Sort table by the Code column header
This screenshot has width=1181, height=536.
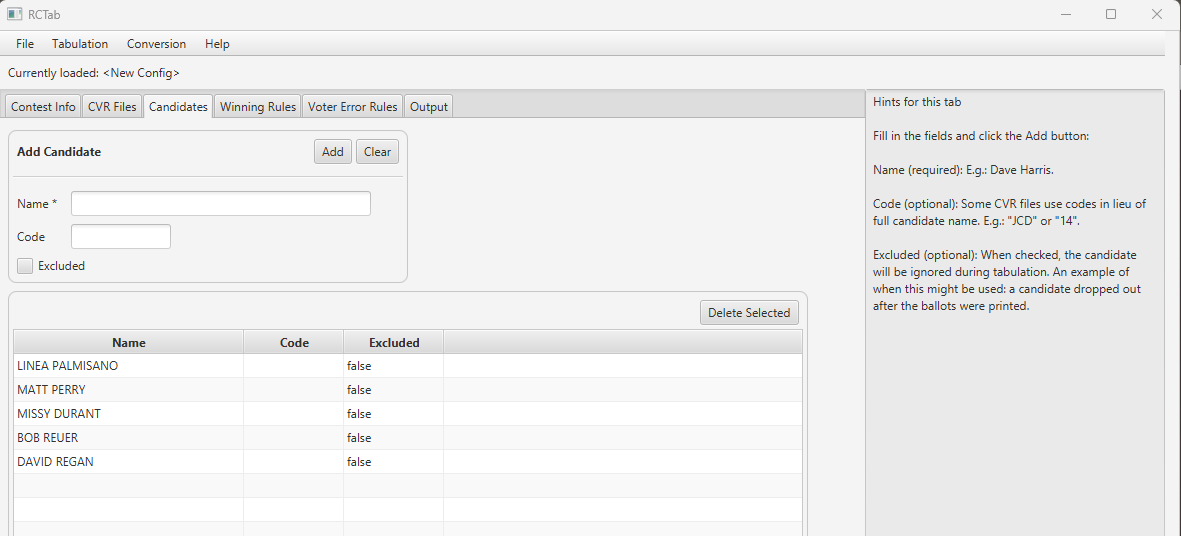tap(294, 342)
